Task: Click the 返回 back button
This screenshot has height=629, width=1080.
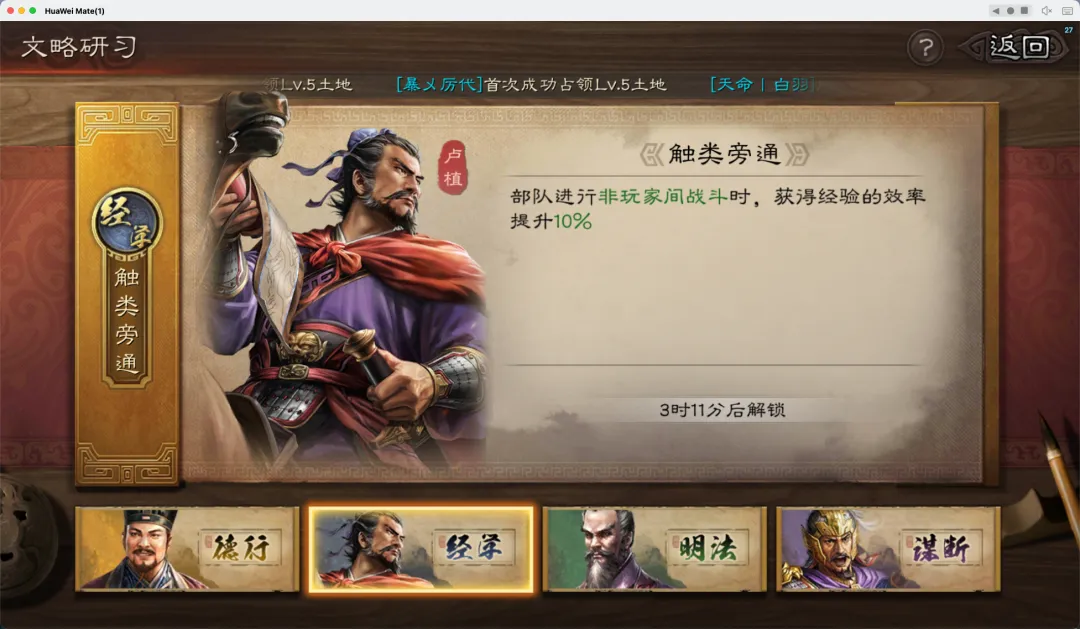Action: tap(1019, 47)
